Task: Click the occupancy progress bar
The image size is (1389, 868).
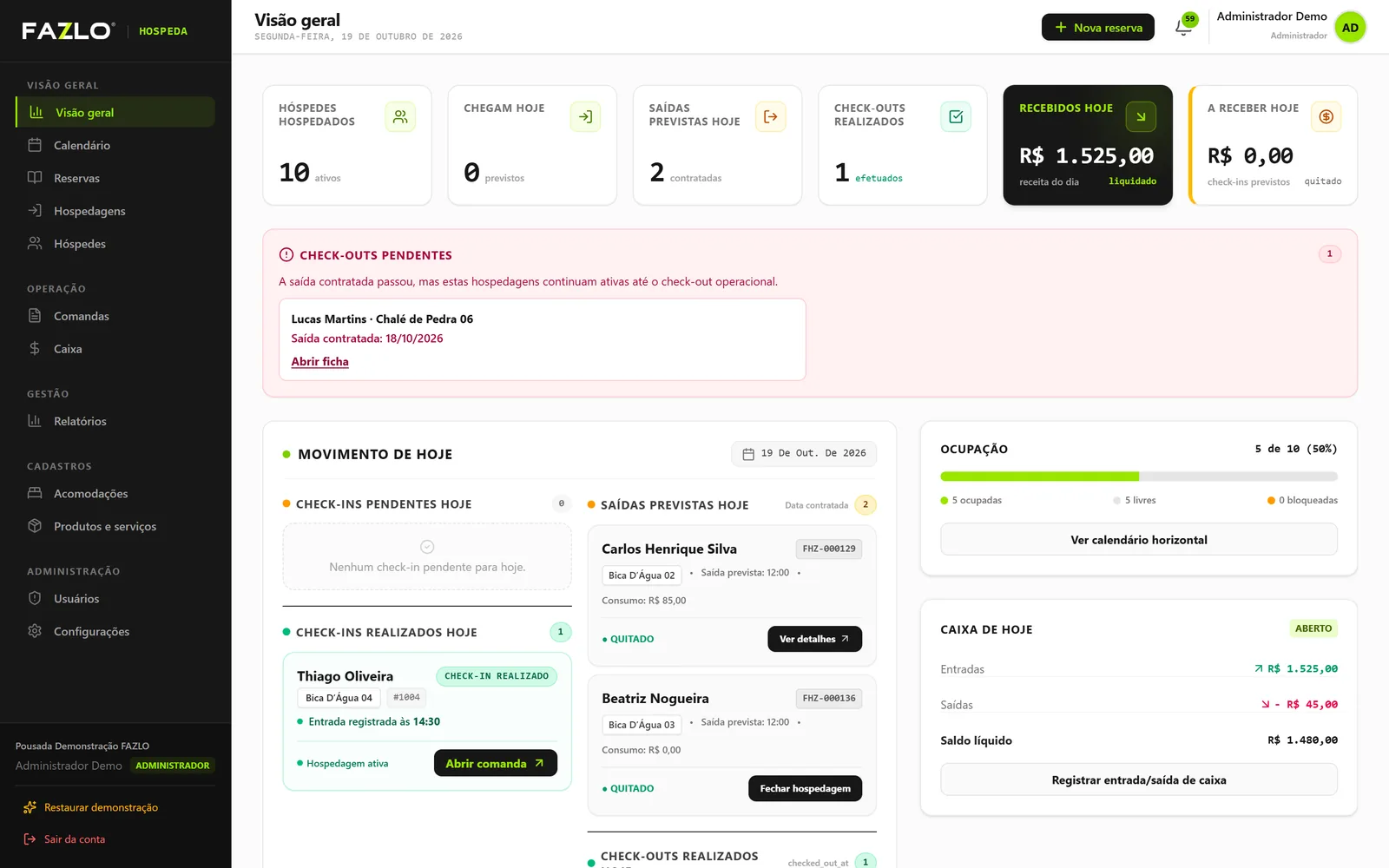Action: (x=1139, y=477)
